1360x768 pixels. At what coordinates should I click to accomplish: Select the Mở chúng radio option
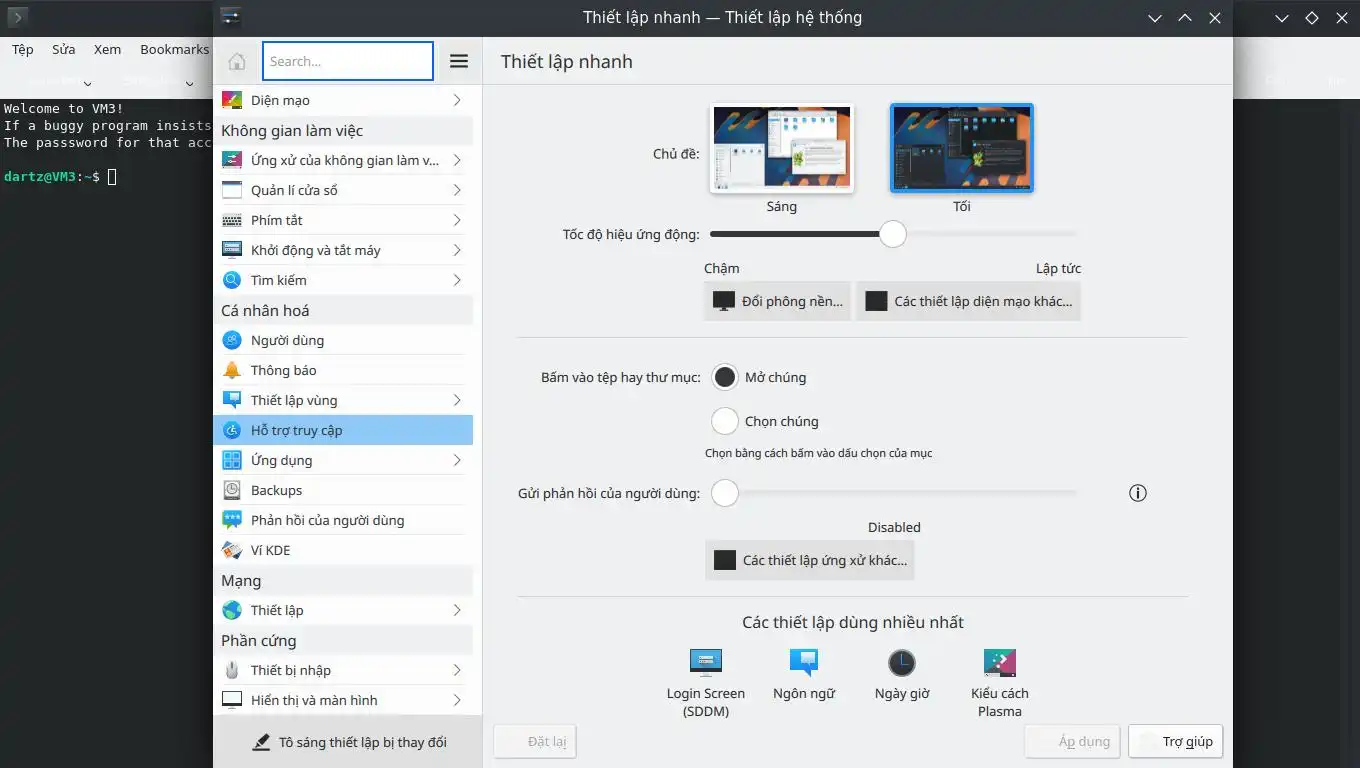(x=725, y=377)
